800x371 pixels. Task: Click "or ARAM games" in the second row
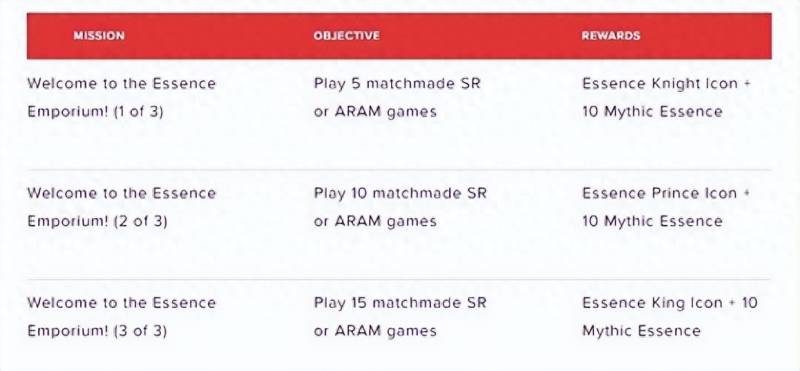[375, 221]
